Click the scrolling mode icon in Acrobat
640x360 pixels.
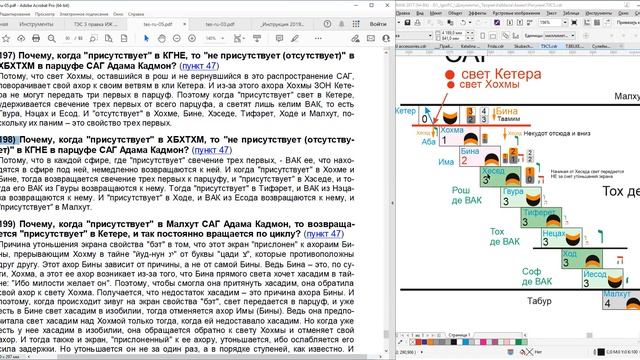click(257, 38)
